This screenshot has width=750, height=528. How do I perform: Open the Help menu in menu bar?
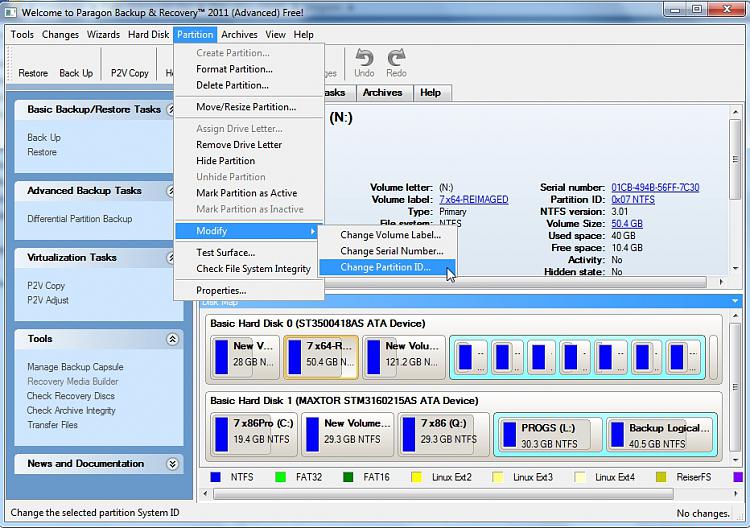[303, 34]
